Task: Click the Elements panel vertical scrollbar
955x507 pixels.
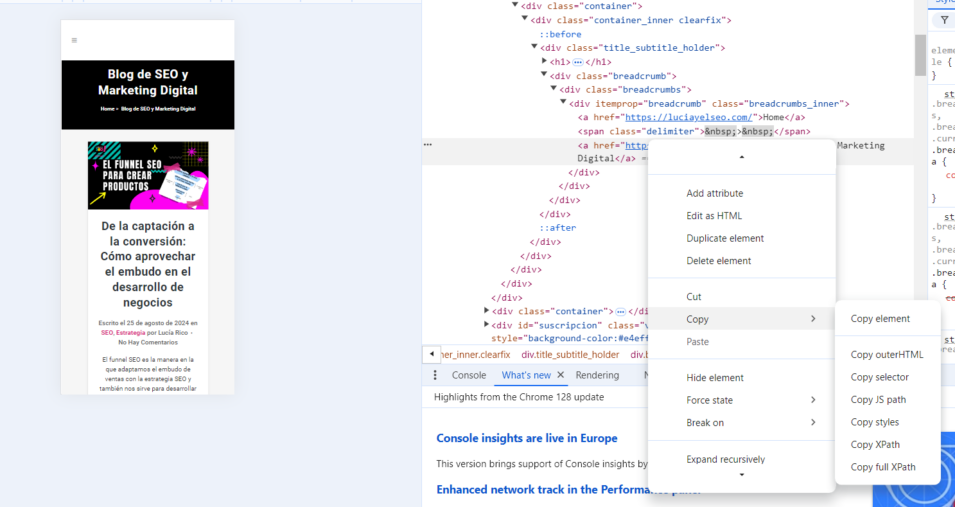Action: 920,55
